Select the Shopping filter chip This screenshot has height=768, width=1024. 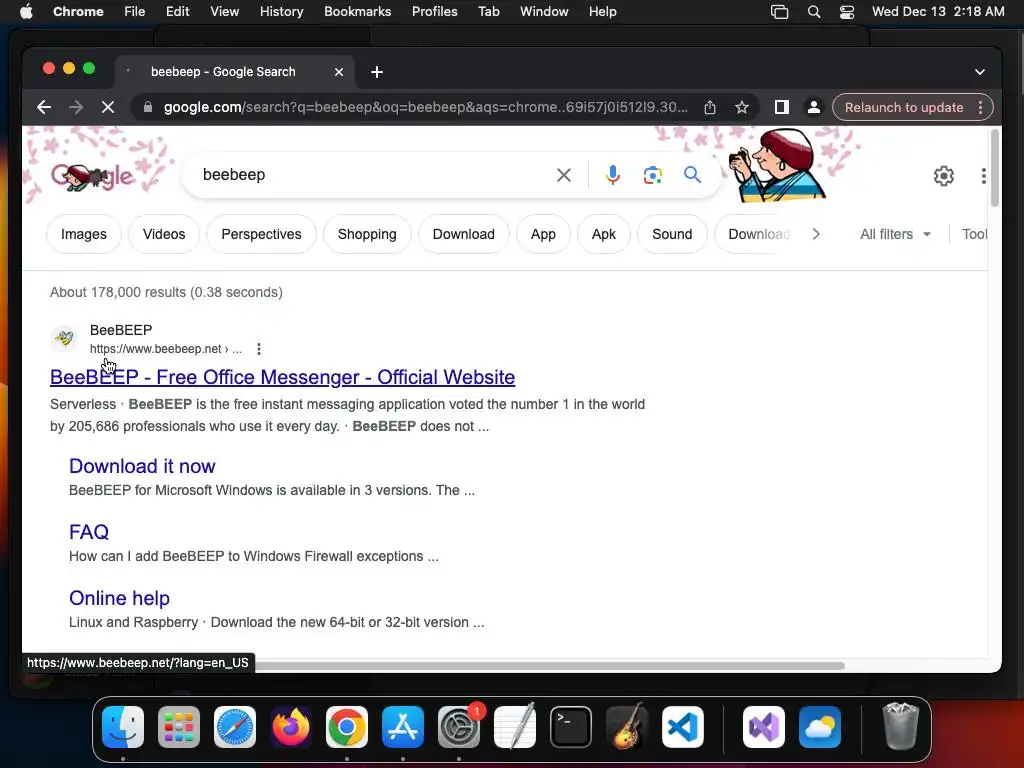(367, 234)
